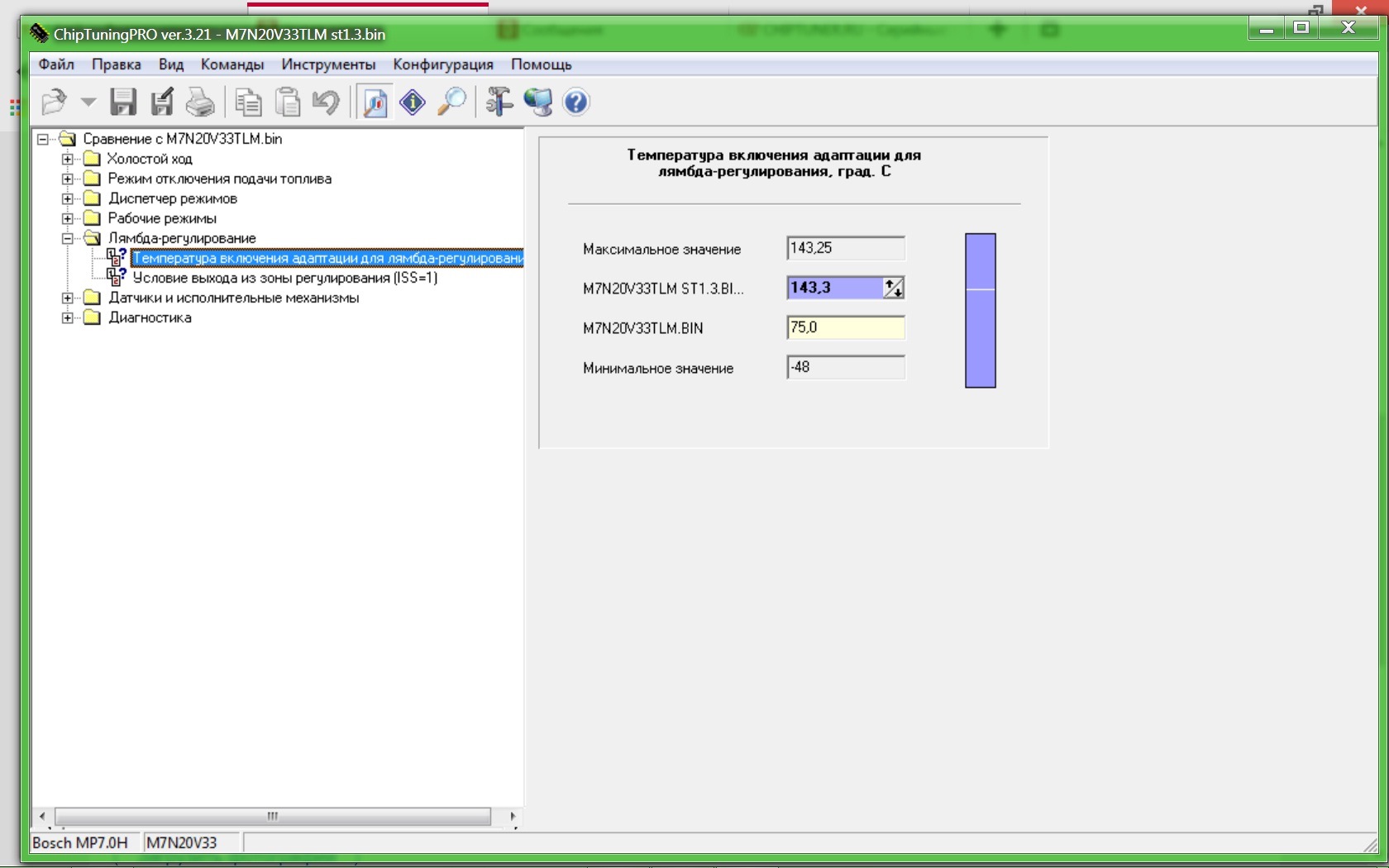Open the recent files dropdown arrow in toolbar
The width and height of the screenshot is (1389, 868).
88,103
